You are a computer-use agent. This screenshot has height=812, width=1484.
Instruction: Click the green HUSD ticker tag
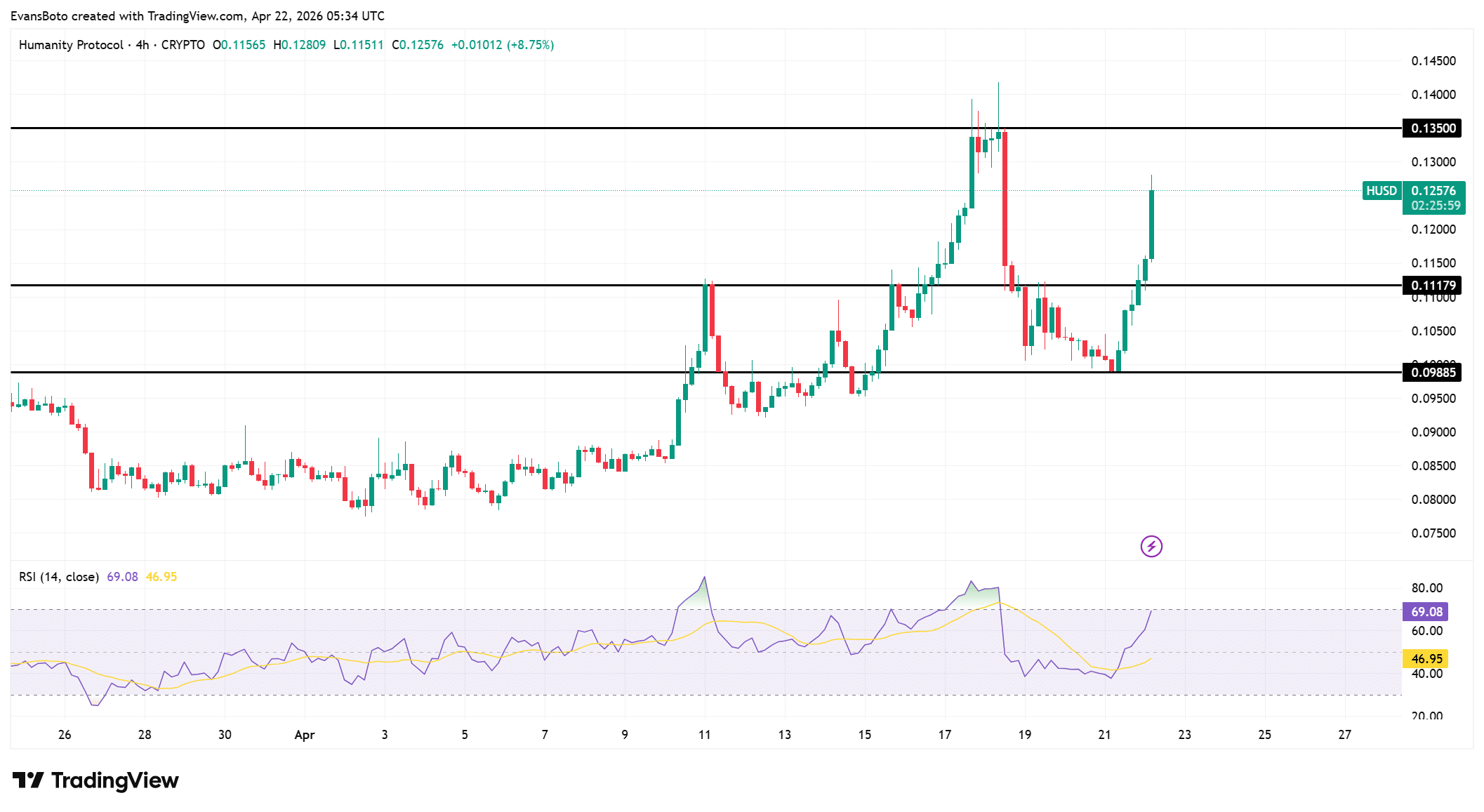tap(1381, 191)
